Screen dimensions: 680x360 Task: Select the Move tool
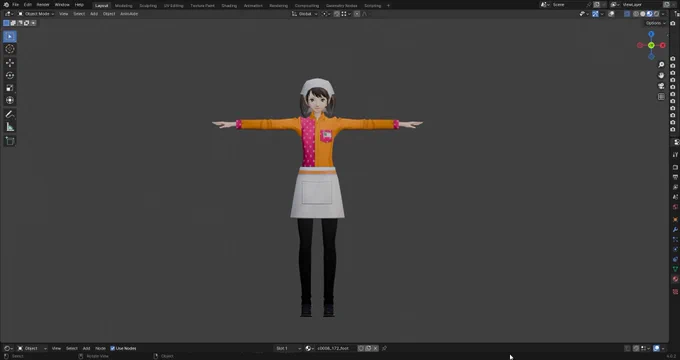pos(10,63)
